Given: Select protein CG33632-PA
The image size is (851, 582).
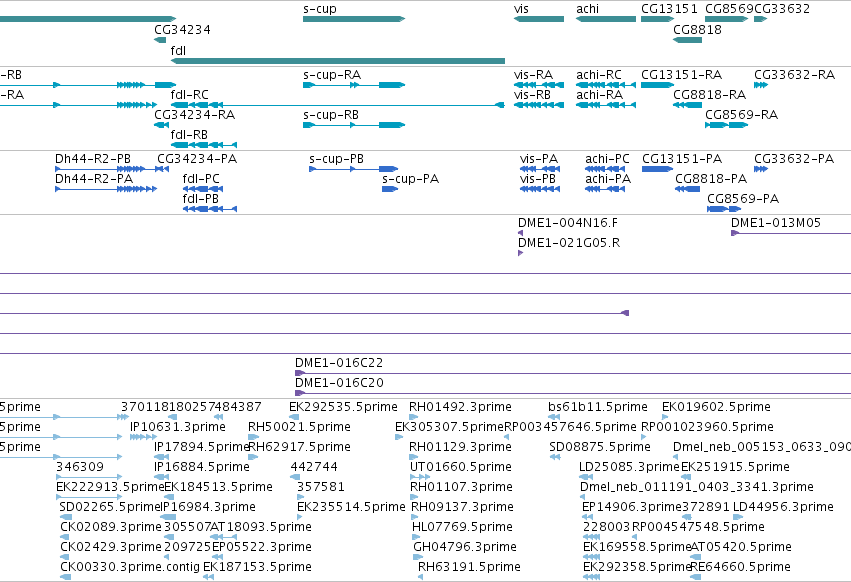Looking at the screenshot, I should [761, 169].
